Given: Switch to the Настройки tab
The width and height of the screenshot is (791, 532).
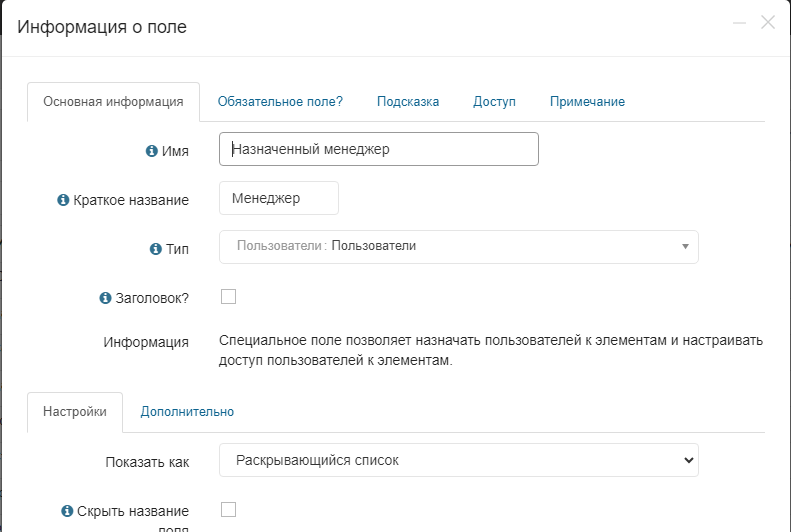Looking at the screenshot, I should 75,412.
